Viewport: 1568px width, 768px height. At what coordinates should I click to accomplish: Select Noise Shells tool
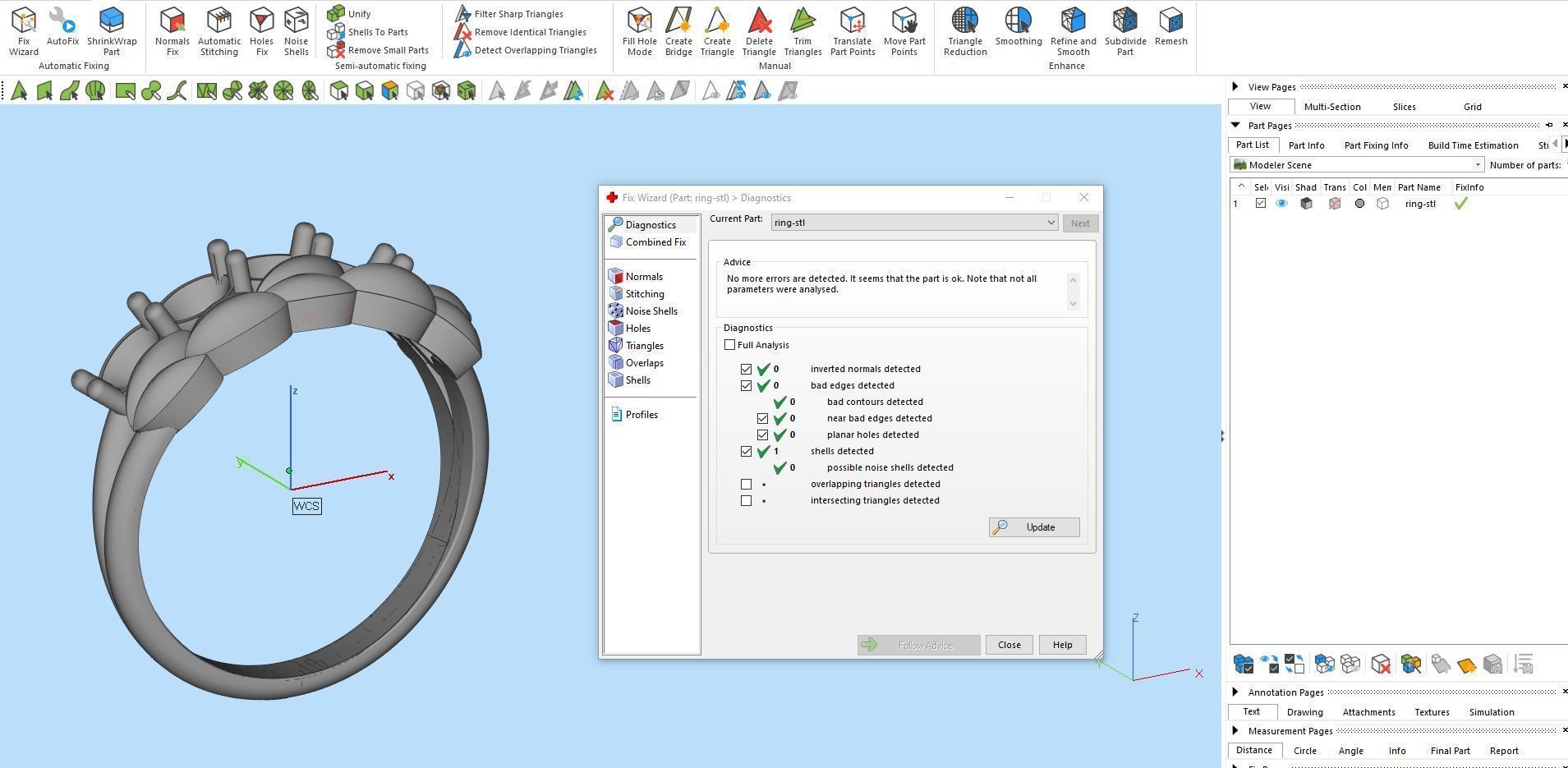coord(296,32)
